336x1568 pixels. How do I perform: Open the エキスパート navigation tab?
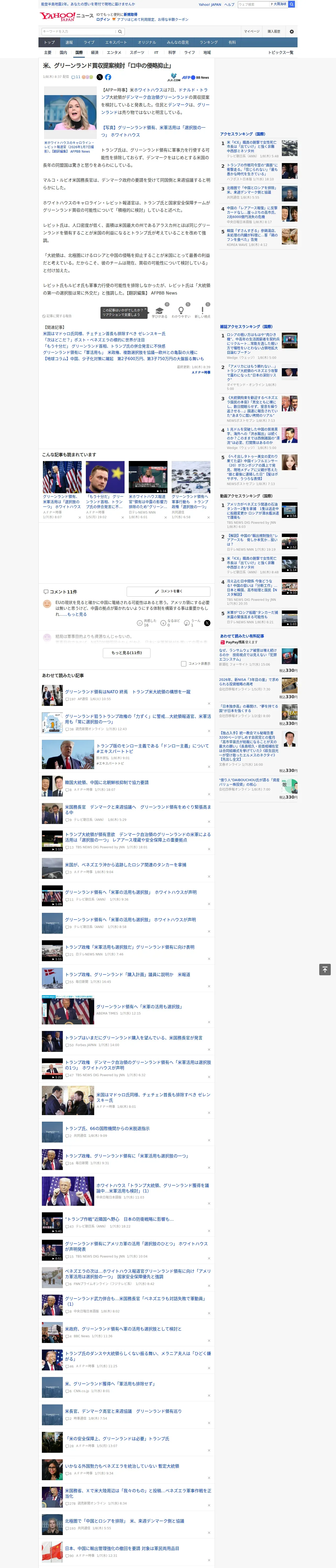[x=116, y=43]
